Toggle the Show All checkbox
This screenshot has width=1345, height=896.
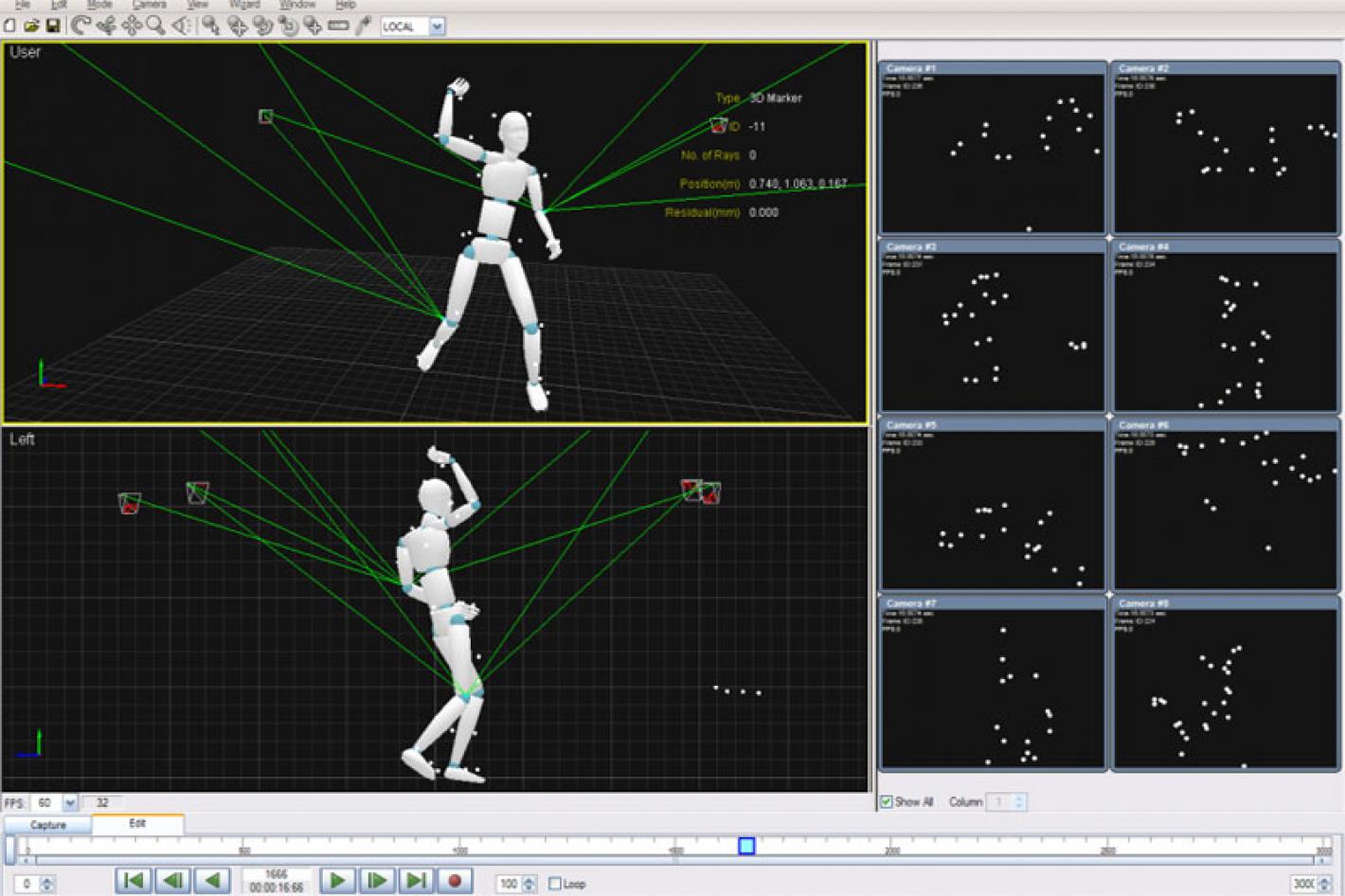(x=887, y=801)
